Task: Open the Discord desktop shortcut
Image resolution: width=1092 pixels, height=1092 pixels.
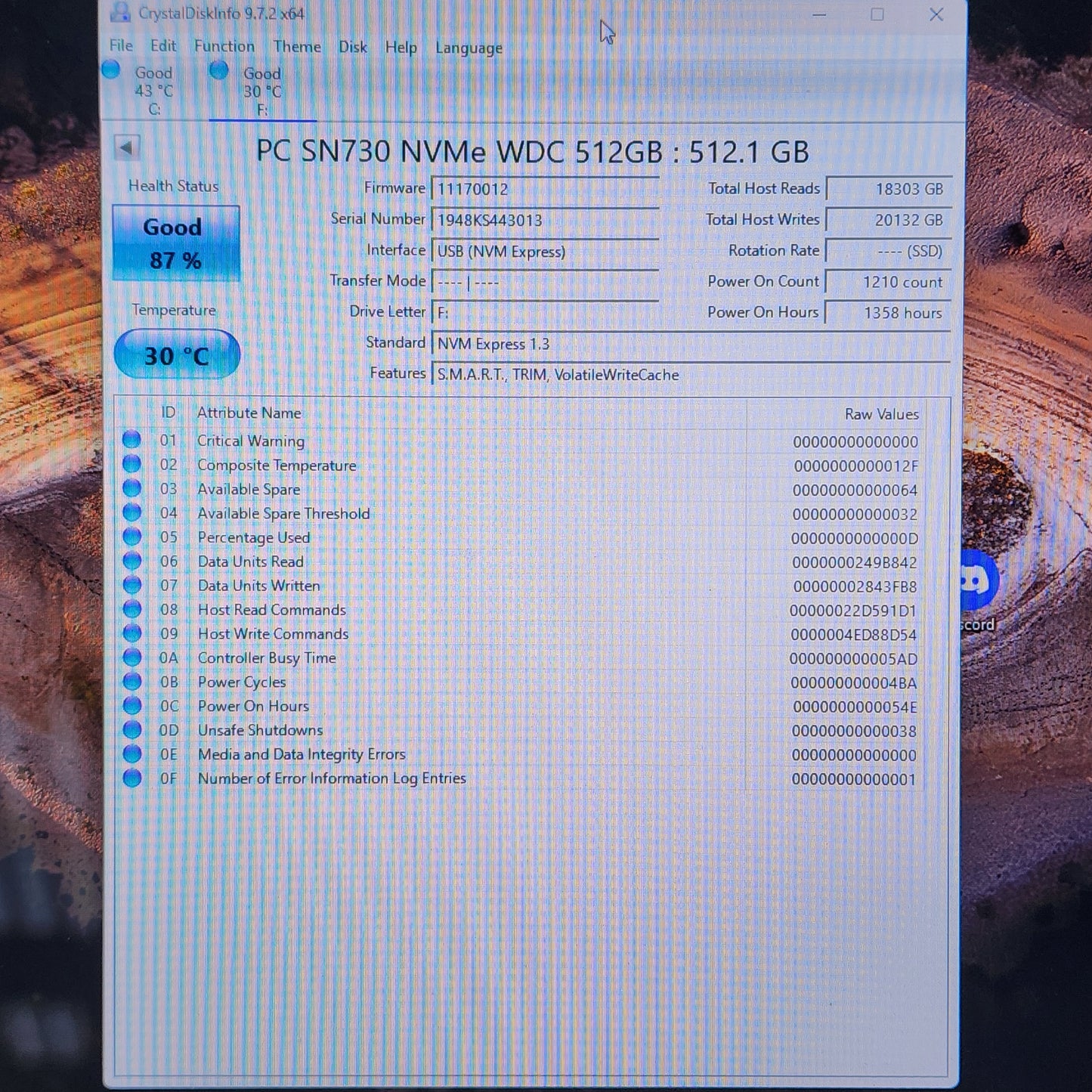Action: (979, 592)
